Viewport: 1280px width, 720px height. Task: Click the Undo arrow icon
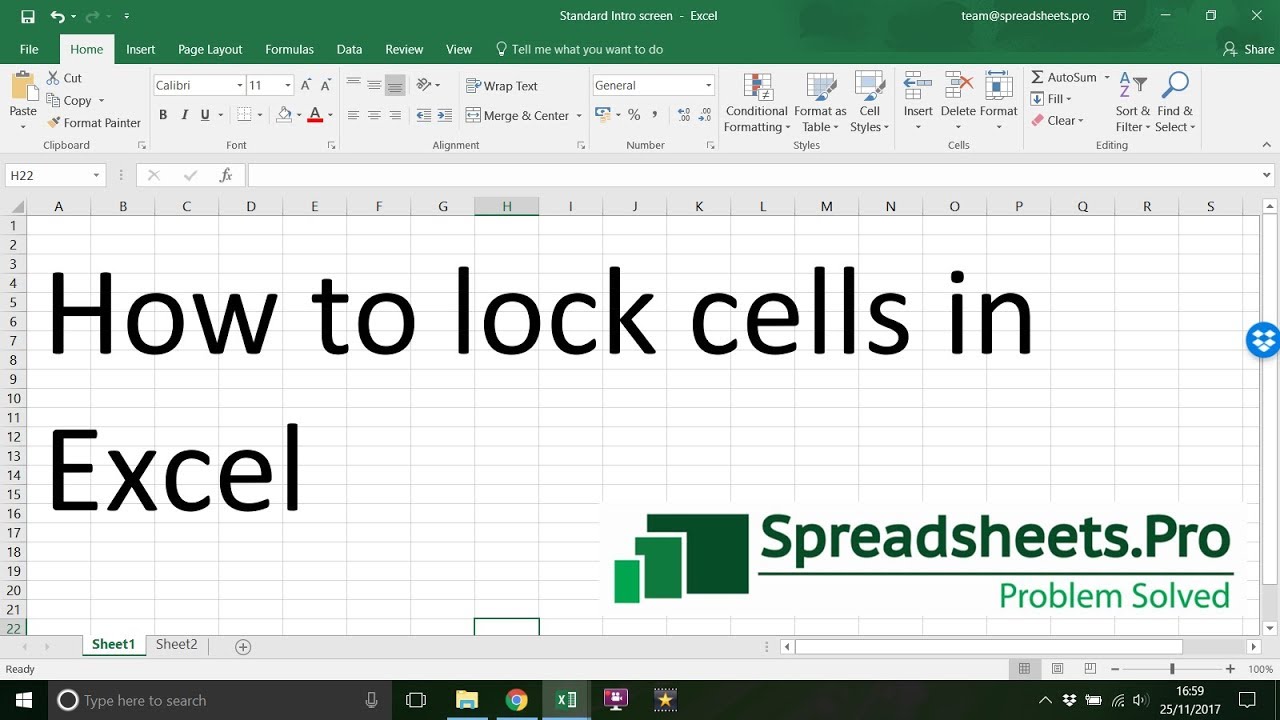57,16
